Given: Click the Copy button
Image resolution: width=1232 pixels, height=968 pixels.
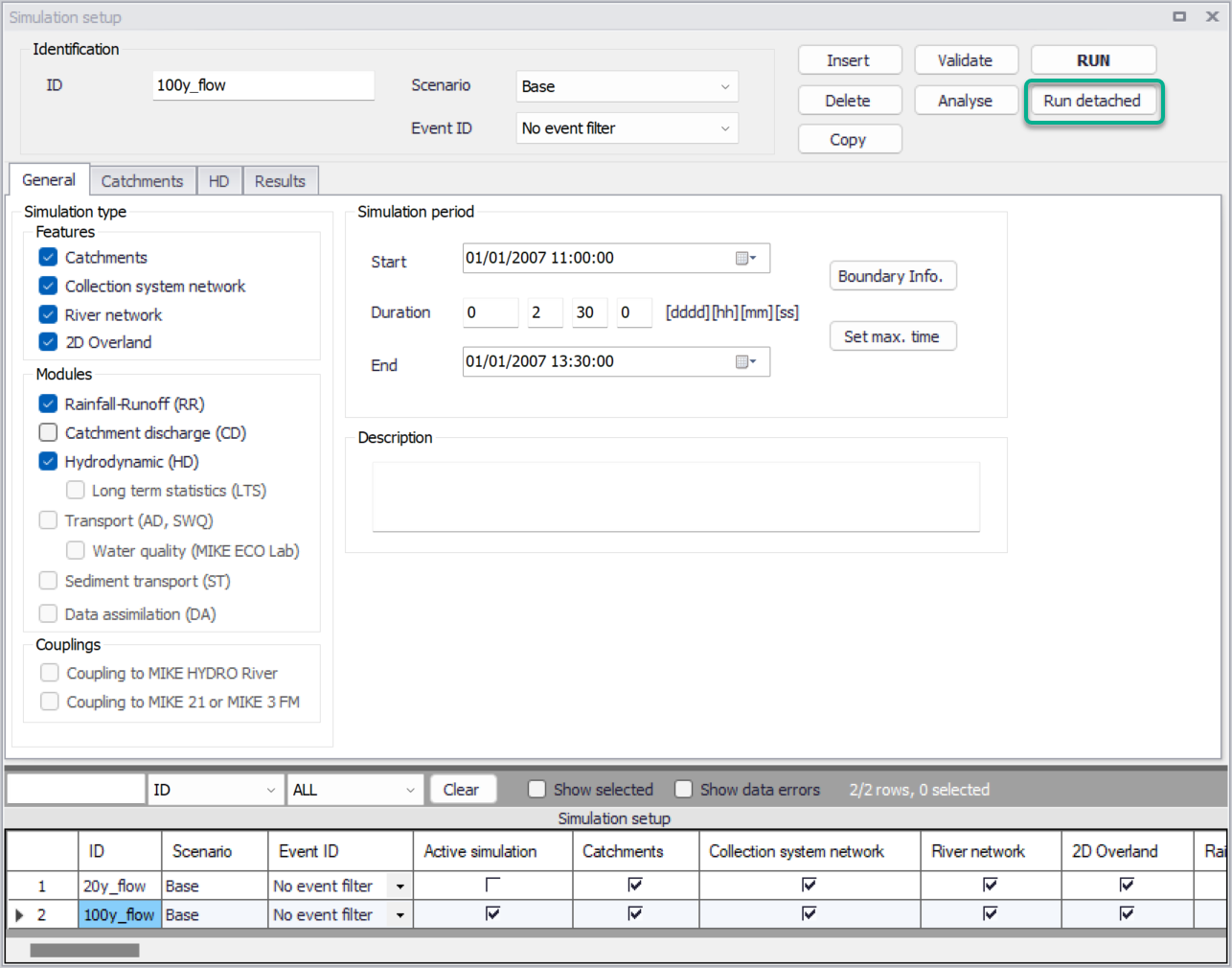Looking at the screenshot, I should point(849,139).
